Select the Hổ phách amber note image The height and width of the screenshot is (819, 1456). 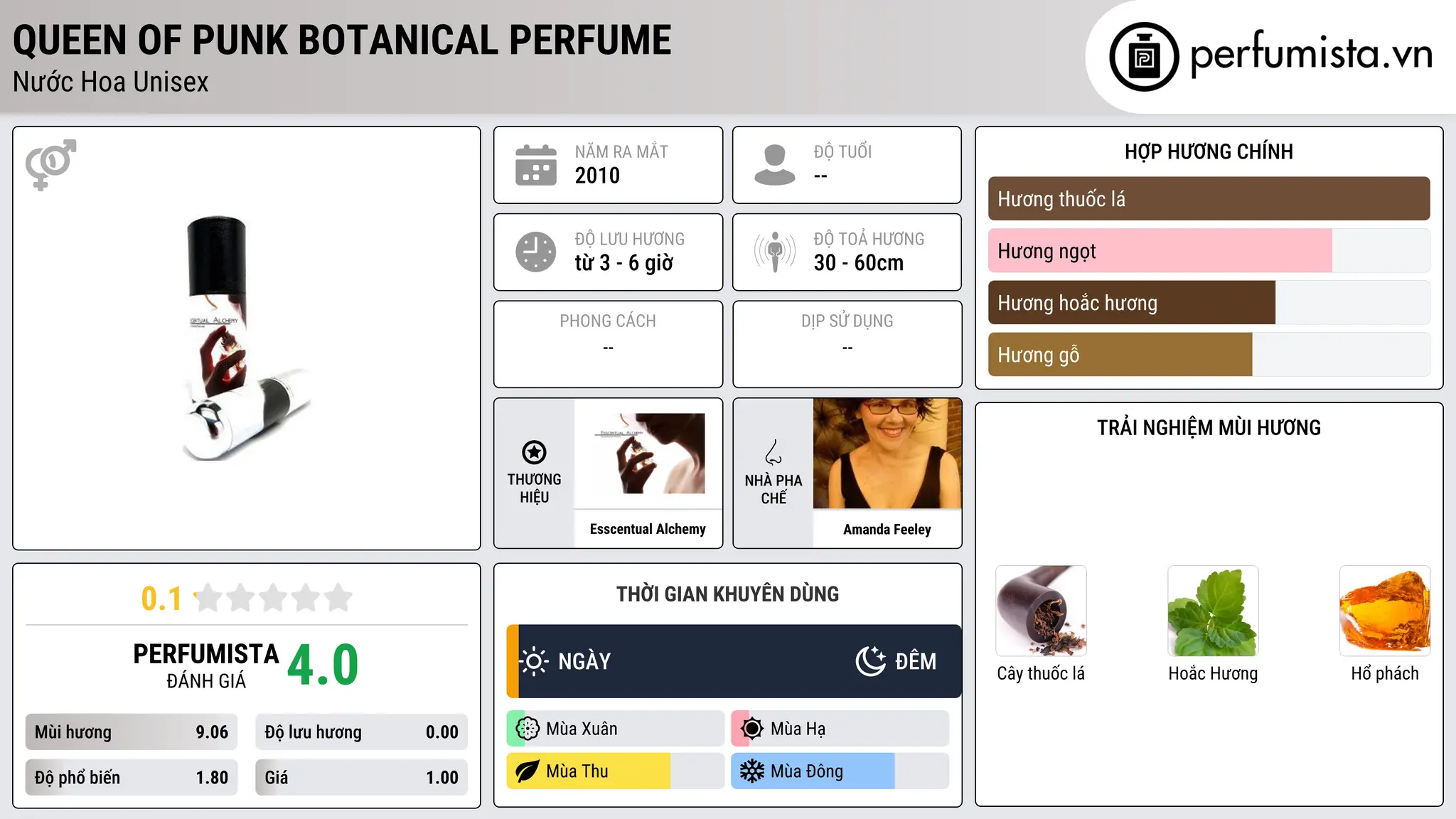[x=1385, y=611]
